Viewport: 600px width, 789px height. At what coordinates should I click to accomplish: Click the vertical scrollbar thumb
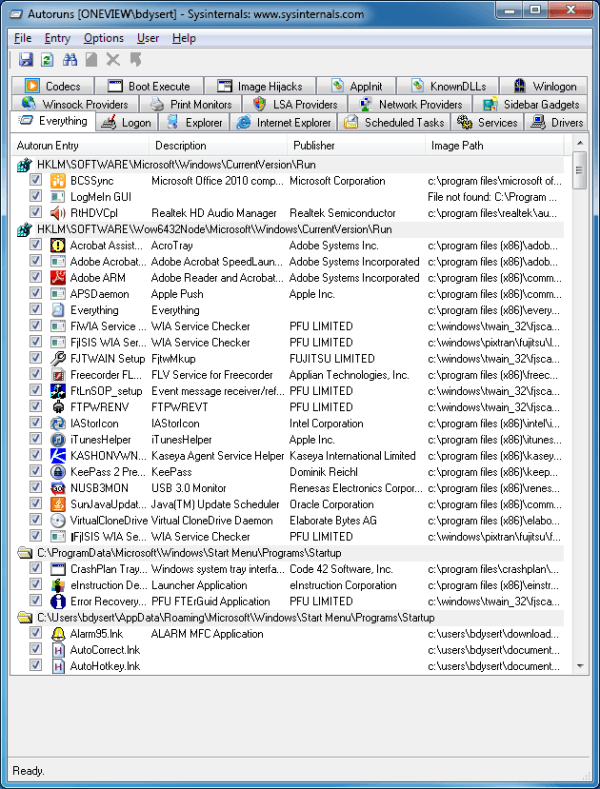pyautogui.click(x=580, y=170)
